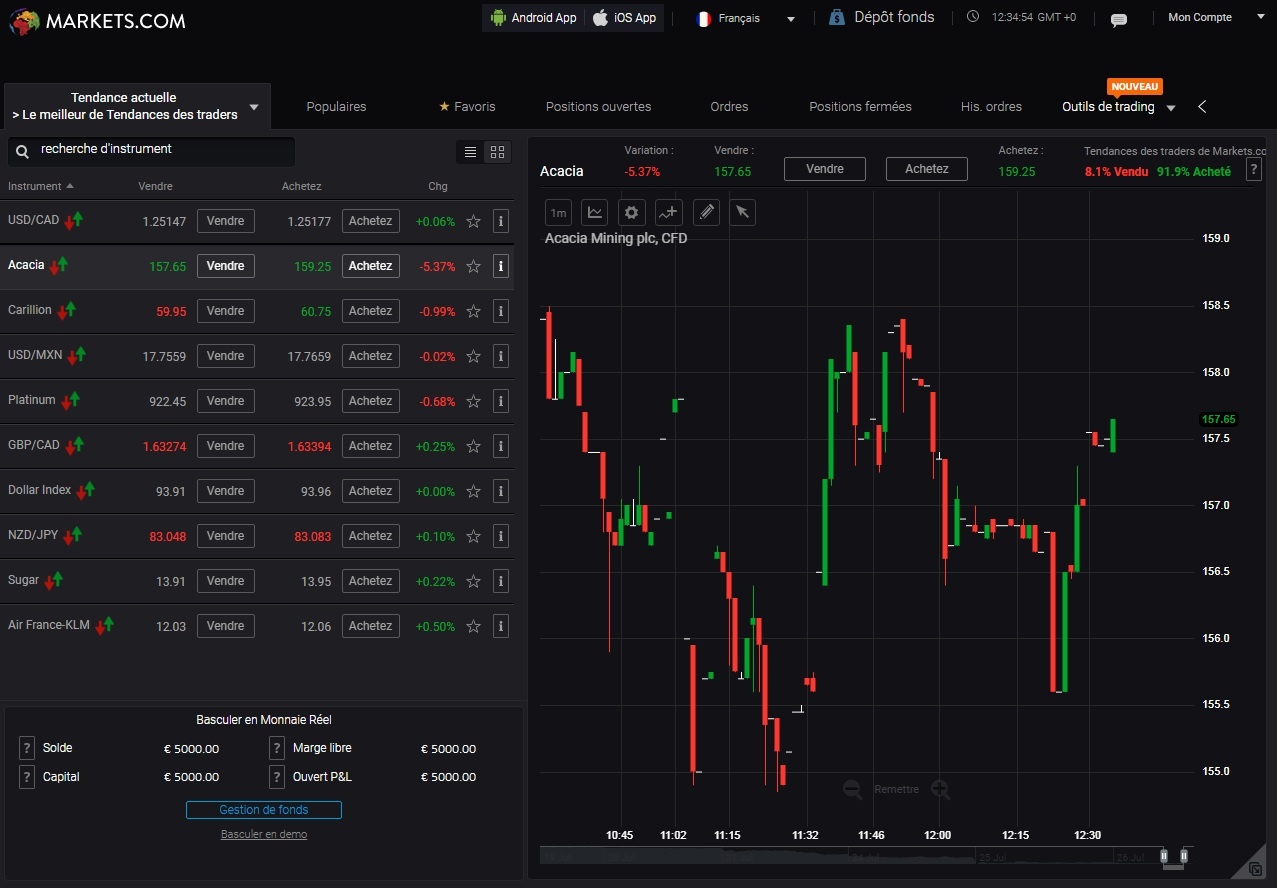Open the Français language dropdown
Viewport: 1277px width, 888px height.
[x=746, y=18]
